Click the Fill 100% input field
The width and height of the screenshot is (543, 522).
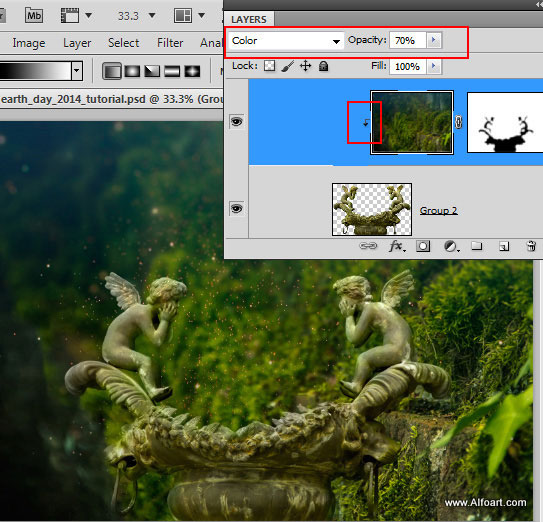pyautogui.click(x=408, y=67)
